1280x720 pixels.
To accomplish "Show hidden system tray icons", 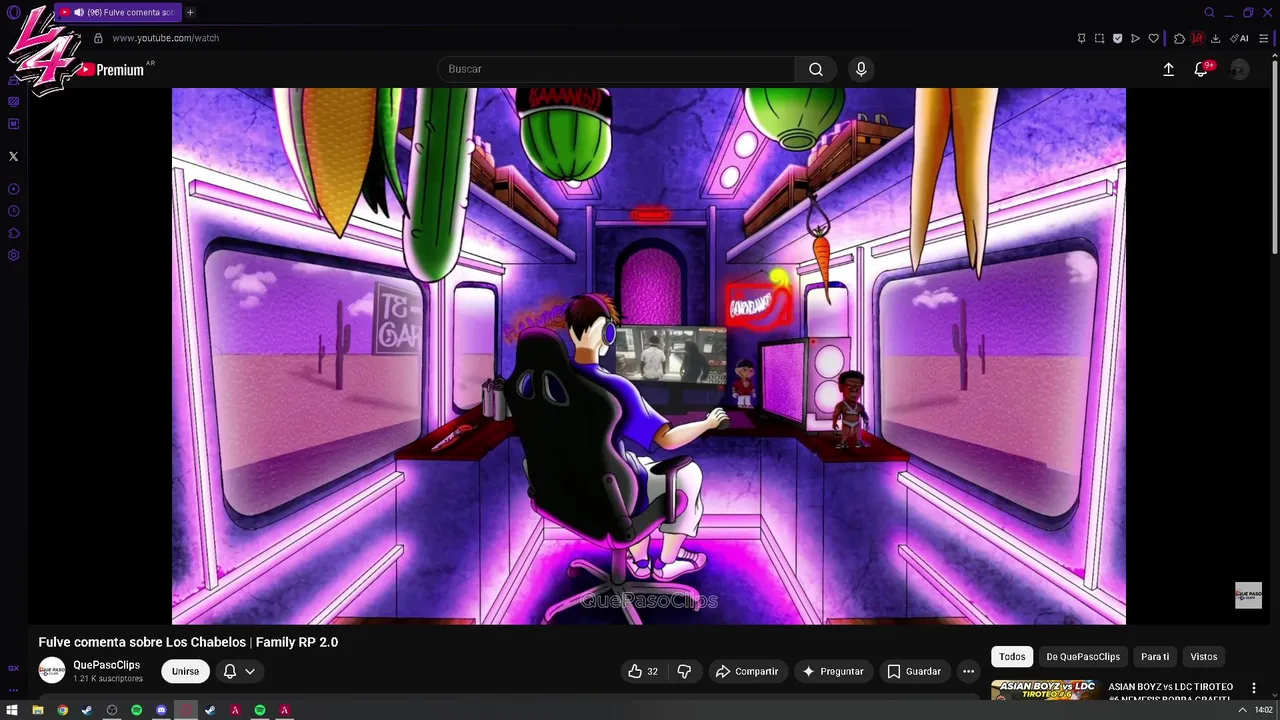I will [x=1242, y=710].
